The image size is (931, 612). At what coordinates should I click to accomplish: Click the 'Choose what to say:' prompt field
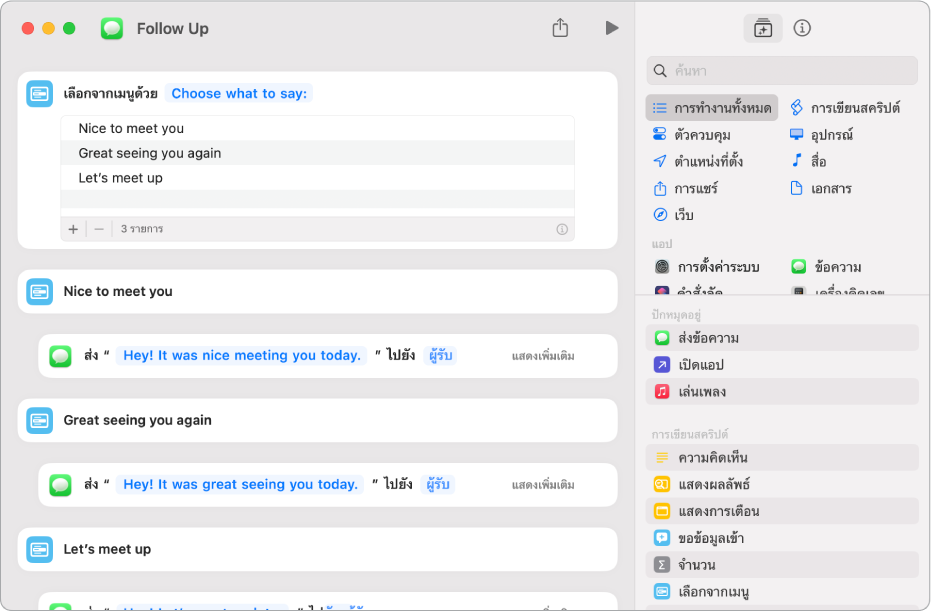239,94
